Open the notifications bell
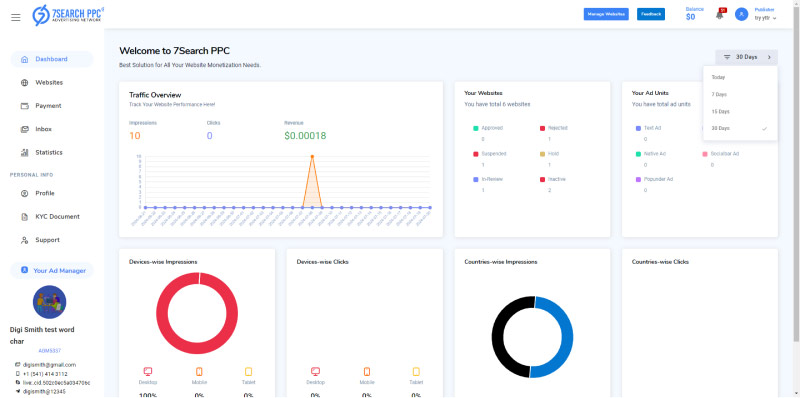Viewport: 800px width, 398px height. coord(720,15)
